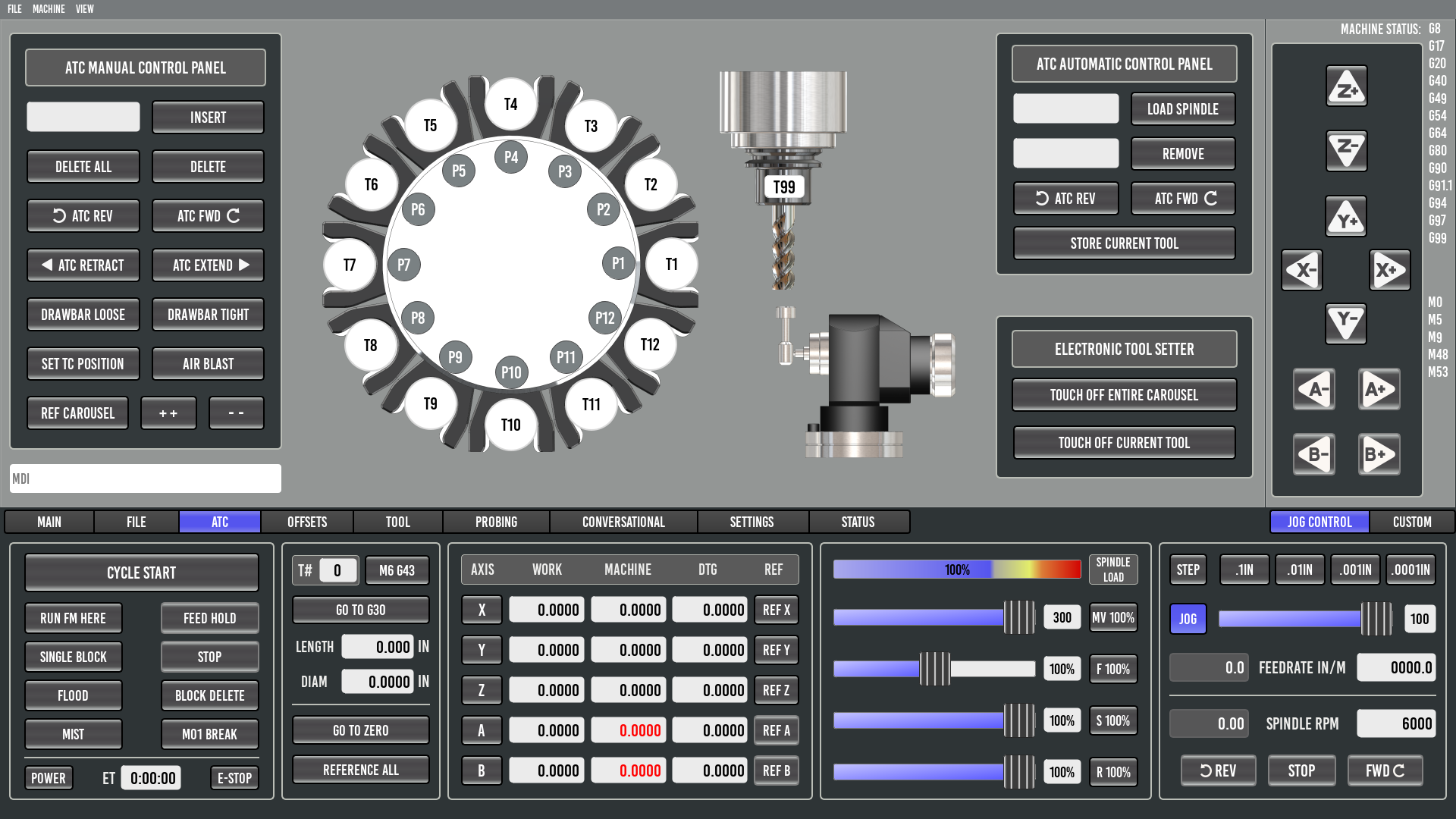
Task: Jog right with the X+ arrow
Action: [x=1389, y=270]
